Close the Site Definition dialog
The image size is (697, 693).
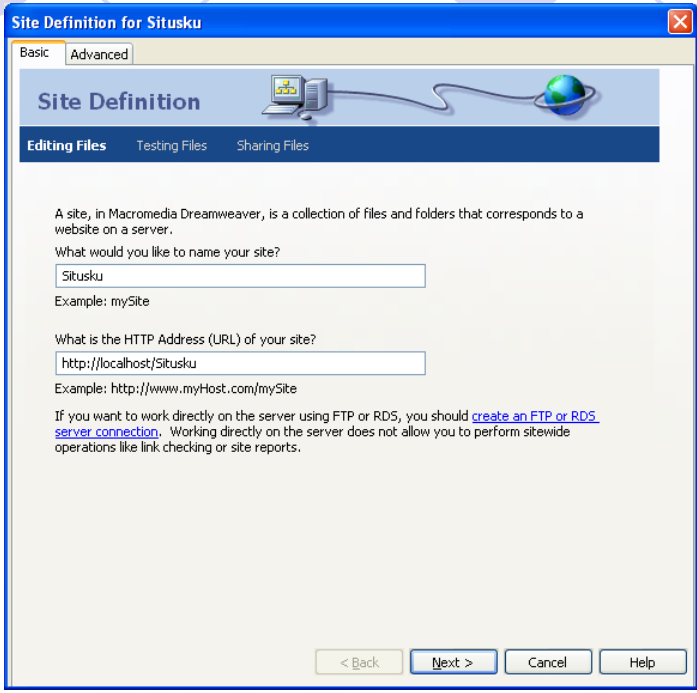coord(680,21)
